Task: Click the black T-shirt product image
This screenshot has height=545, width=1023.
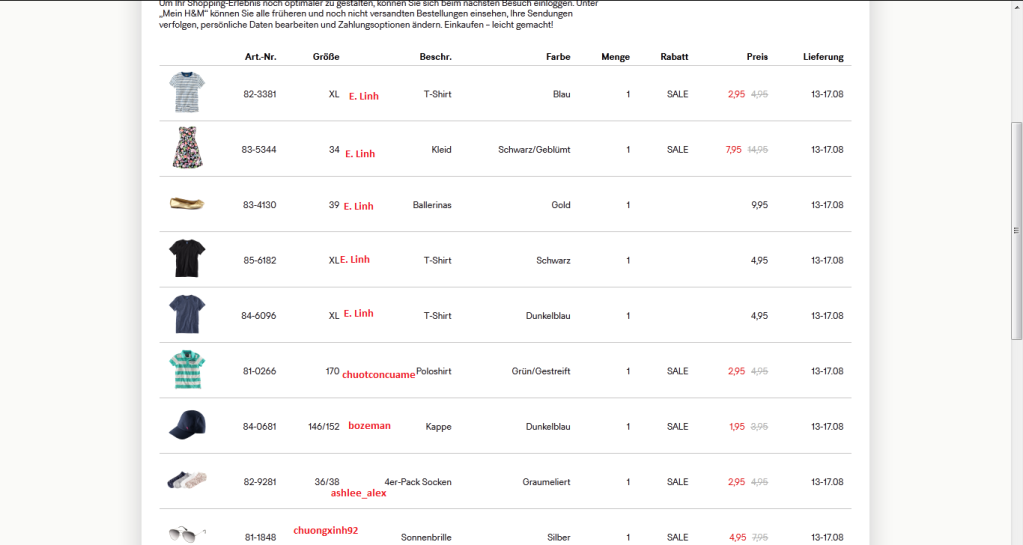Action: click(187, 259)
